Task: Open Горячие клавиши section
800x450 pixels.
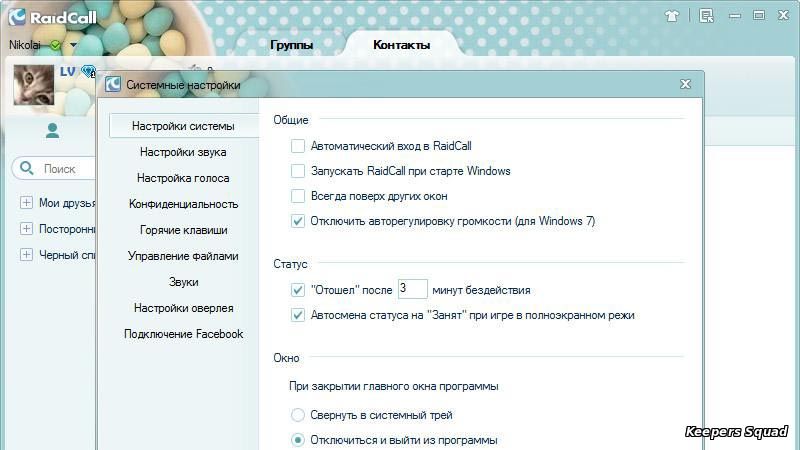Action: click(183, 230)
